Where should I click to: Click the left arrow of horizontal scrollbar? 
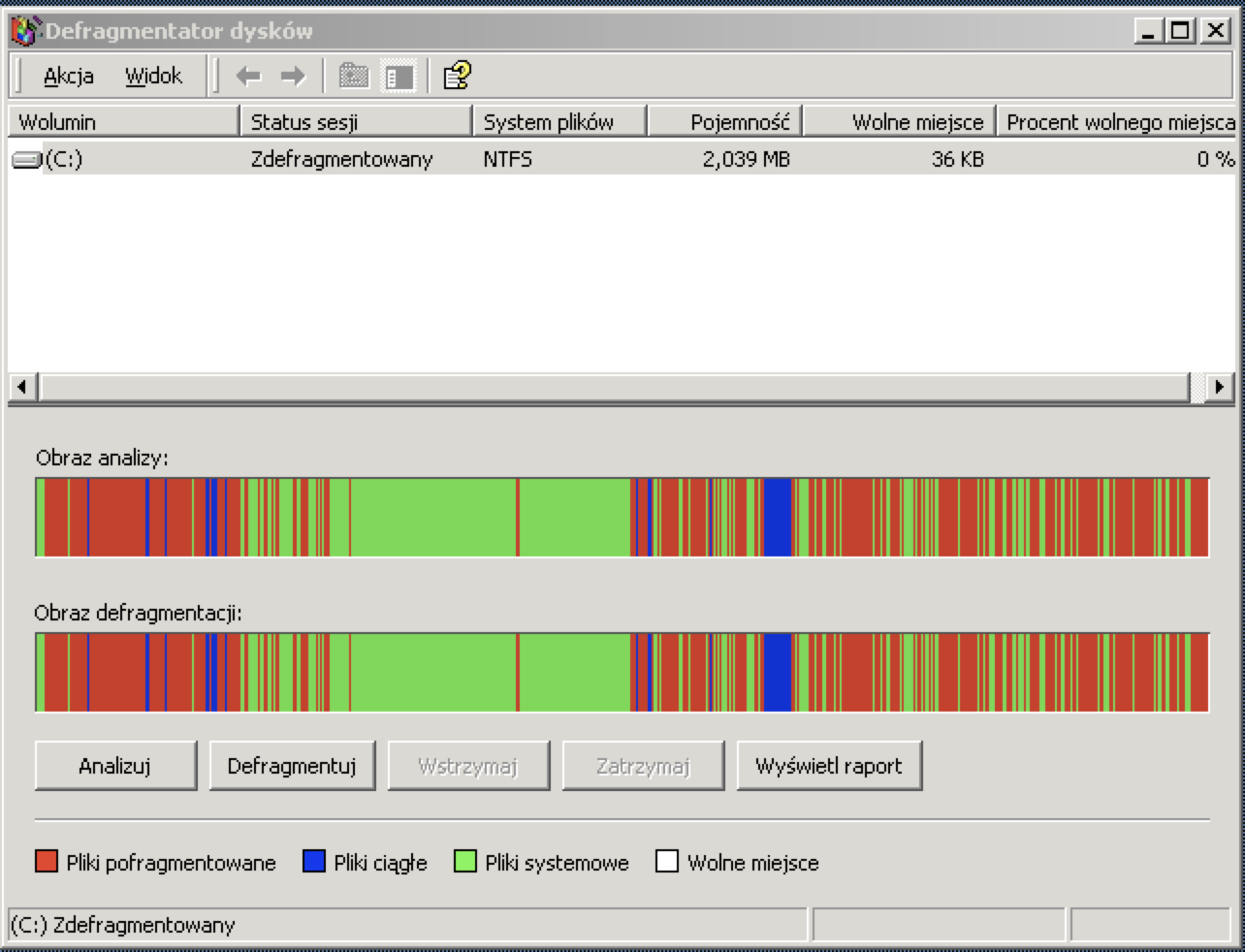click(x=21, y=387)
